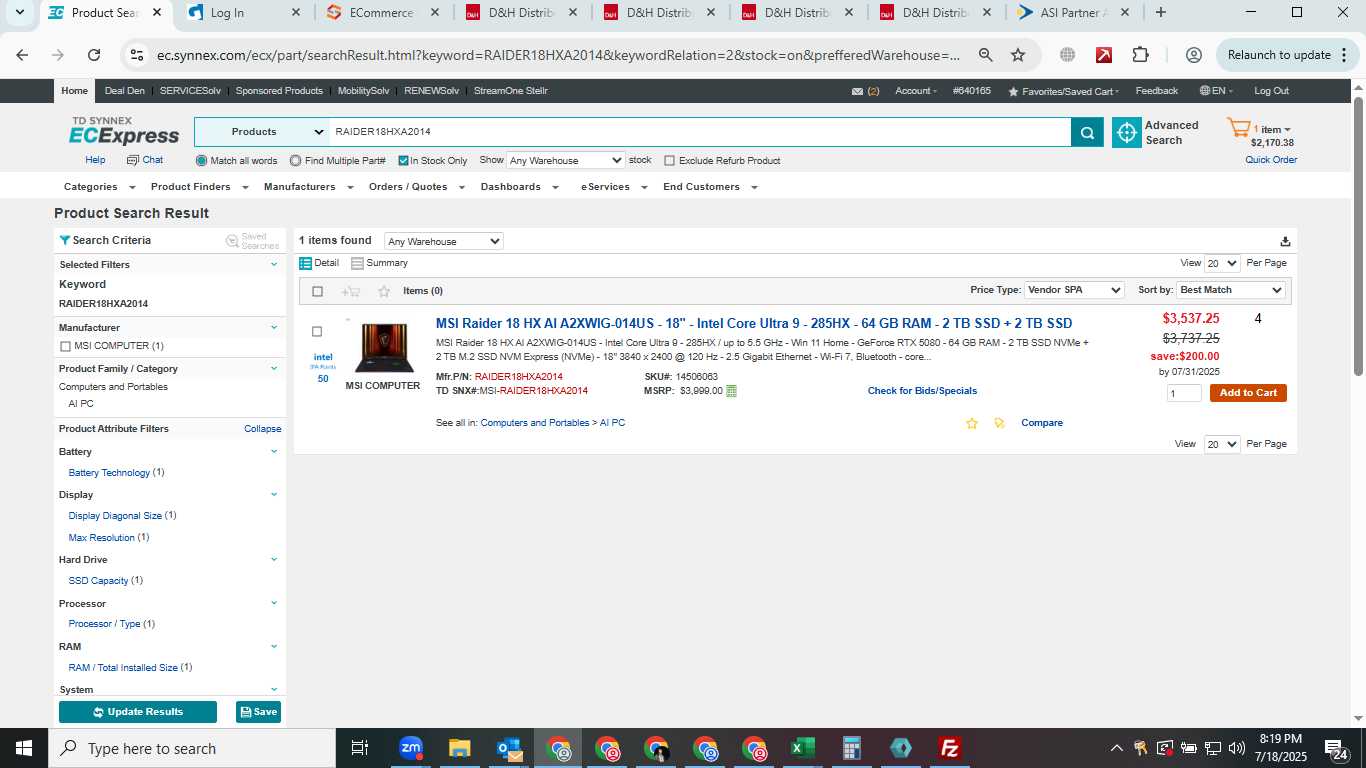Select Match all words radio button

point(202,160)
